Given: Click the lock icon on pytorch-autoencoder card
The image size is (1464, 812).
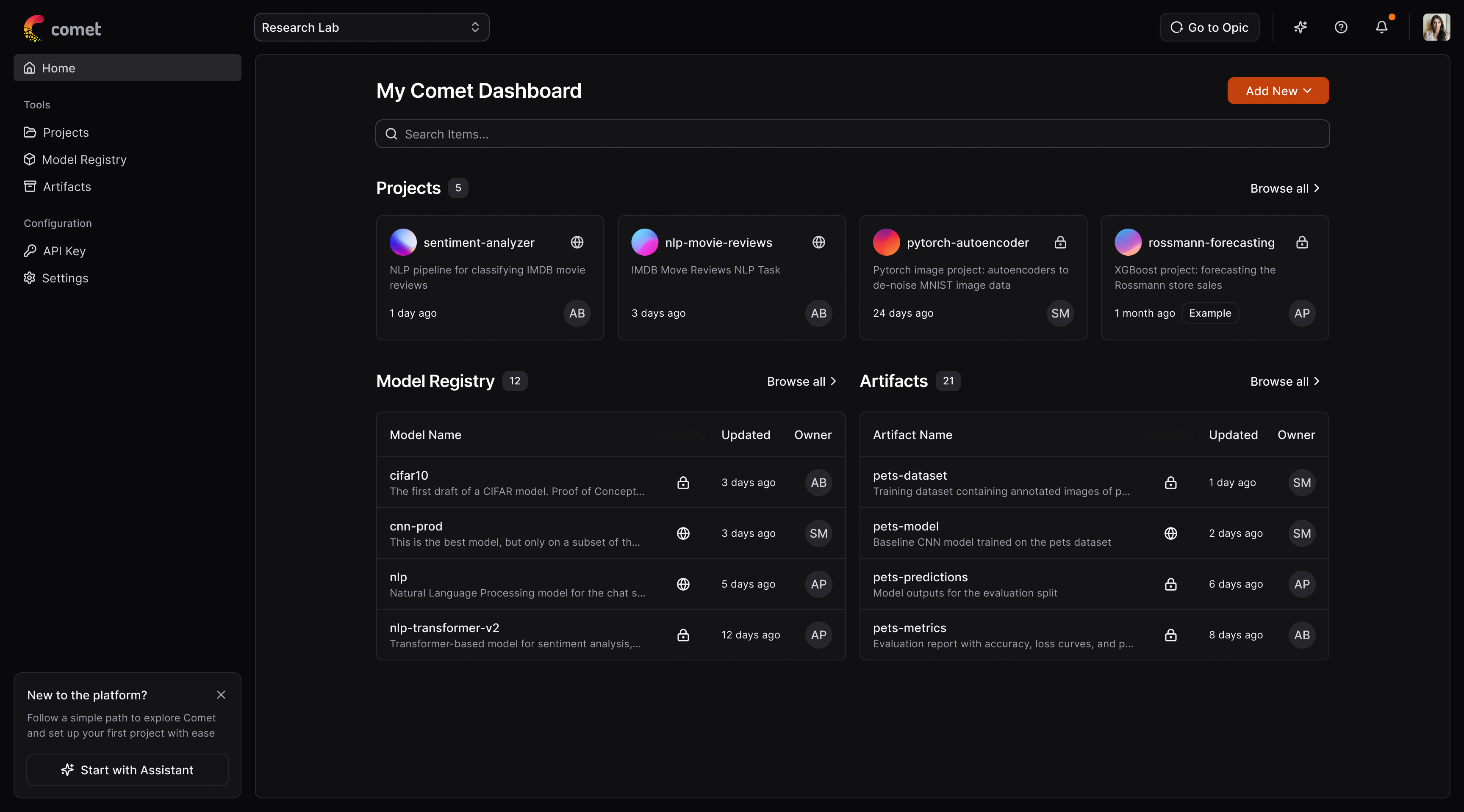Looking at the screenshot, I should click(1060, 243).
